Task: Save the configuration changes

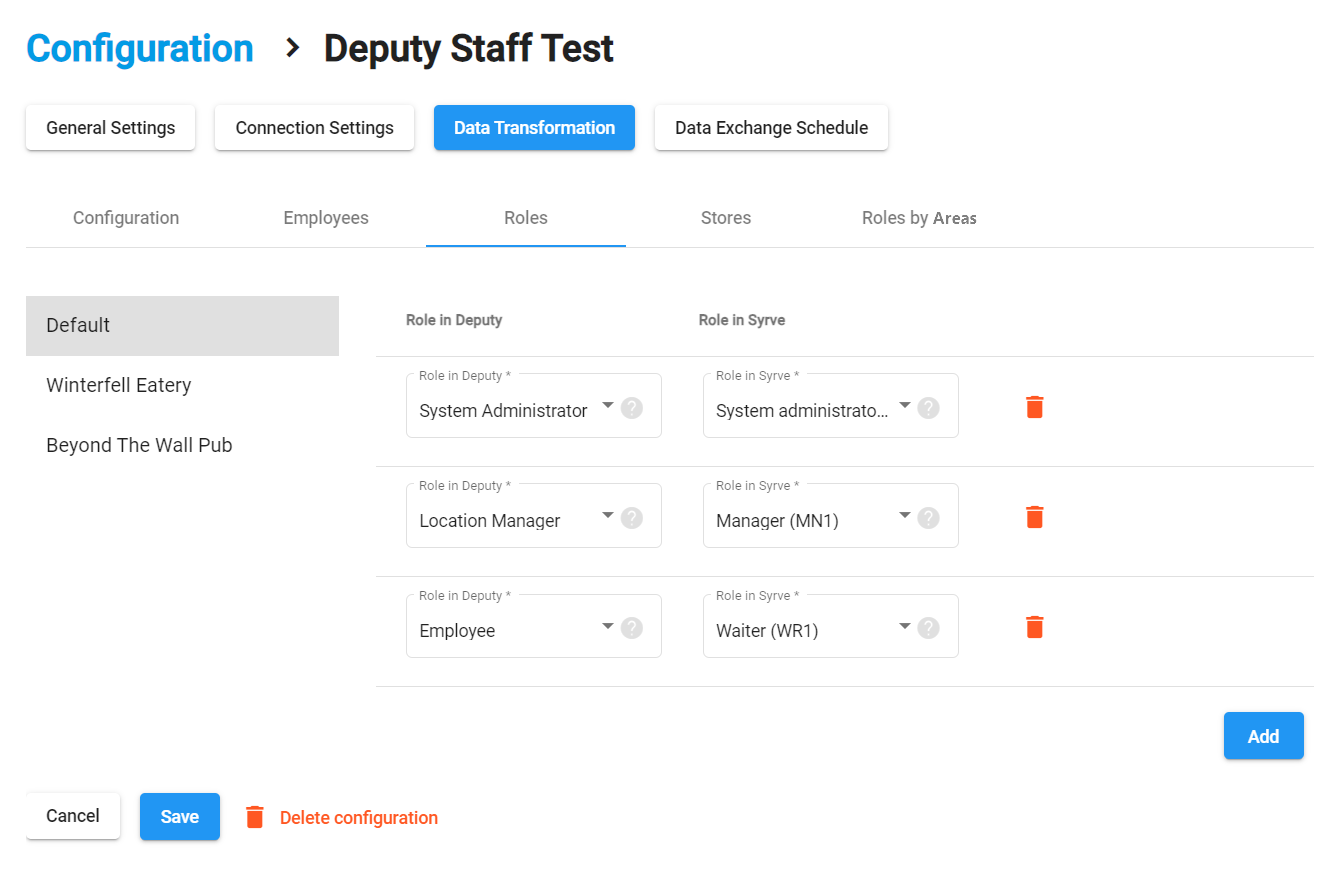Action: pos(180,816)
